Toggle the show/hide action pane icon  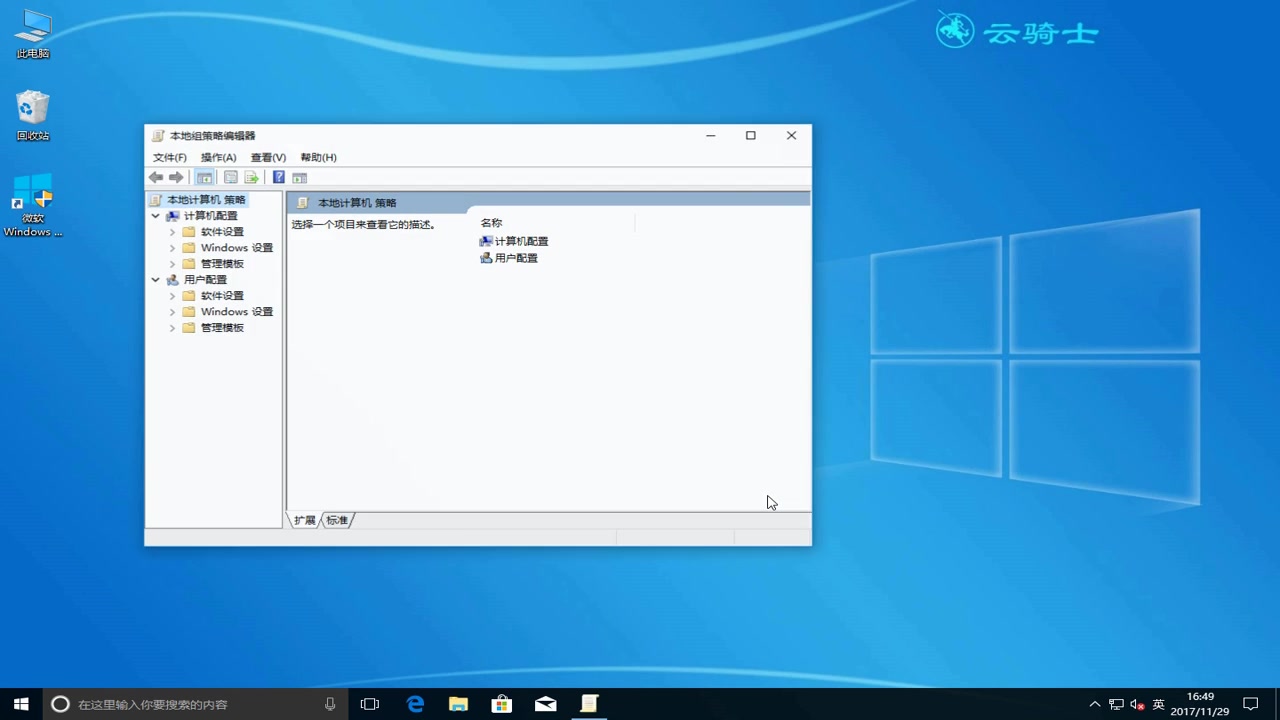click(300, 177)
